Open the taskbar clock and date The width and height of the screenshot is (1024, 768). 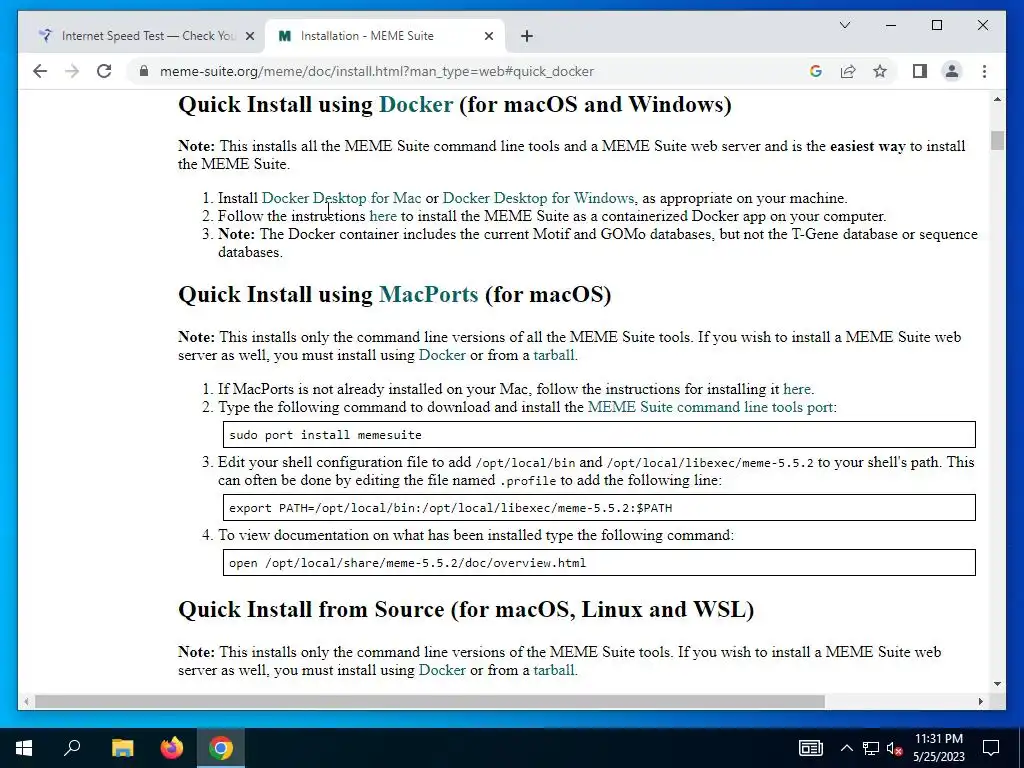938,748
